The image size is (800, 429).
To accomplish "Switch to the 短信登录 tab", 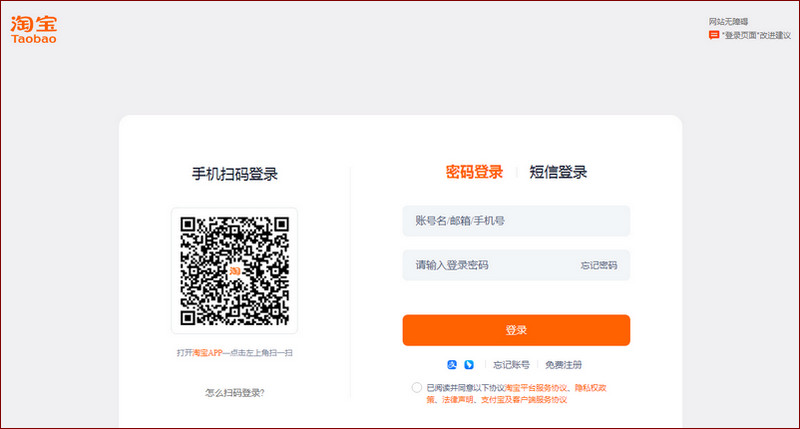I will 558,172.
